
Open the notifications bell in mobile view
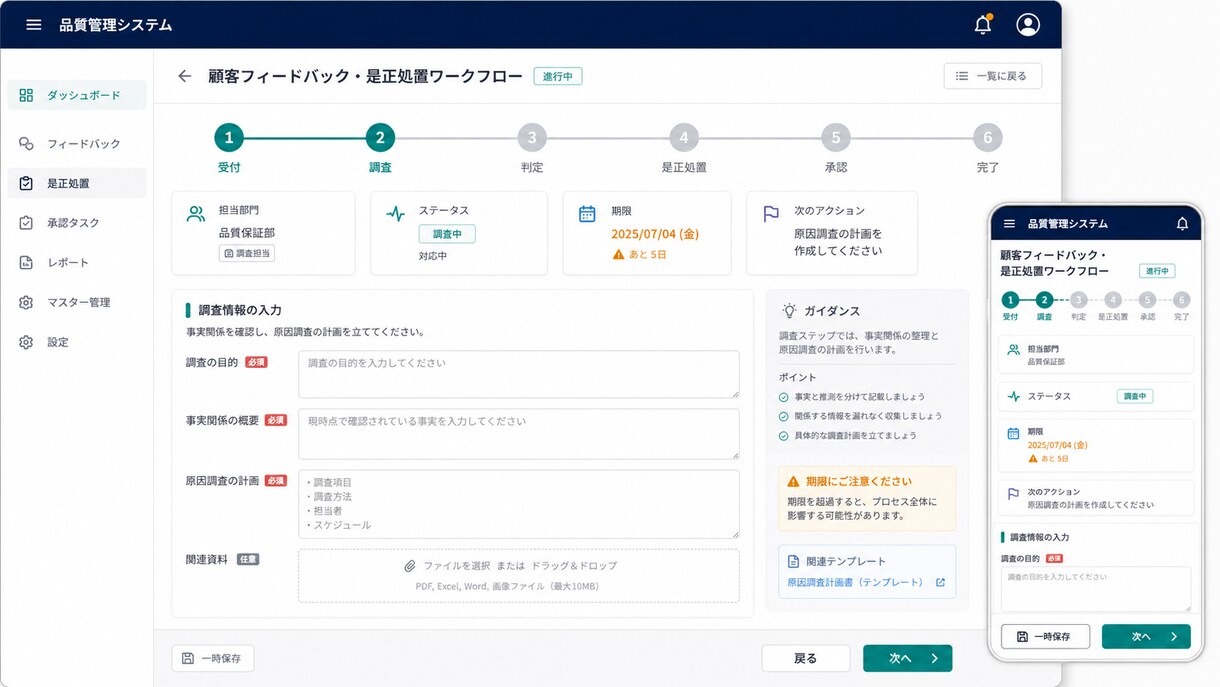pyautogui.click(x=1182, y=223)
